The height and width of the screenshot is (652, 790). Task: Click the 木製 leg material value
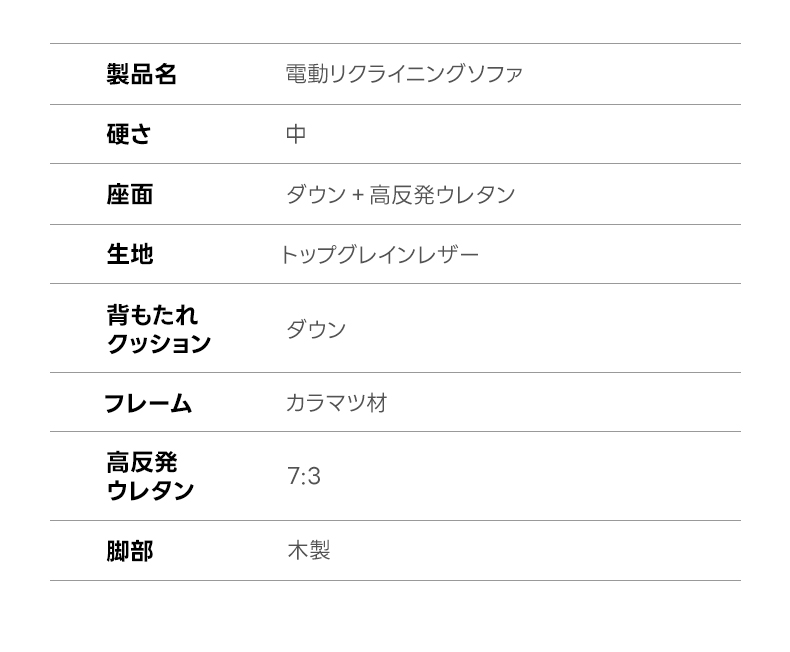pyautogui.click(x=309, y=551)
